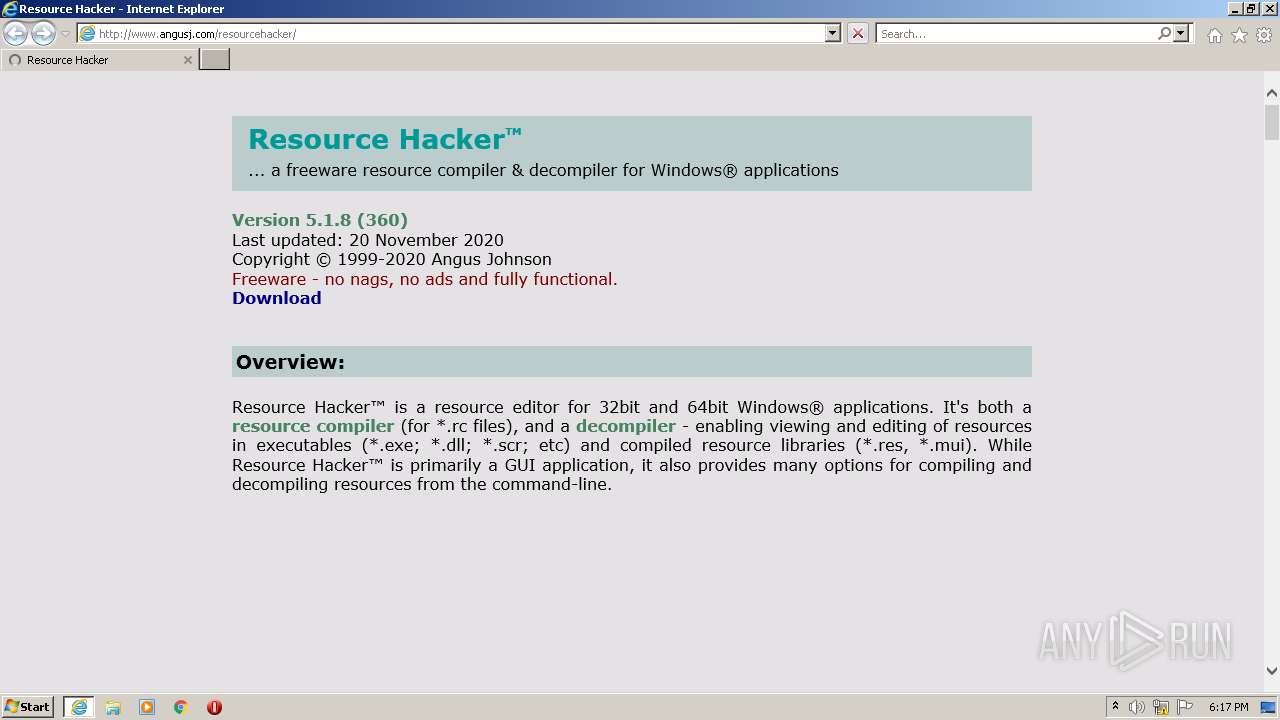The height and width of the screenshot is (720, 1280).
Task: Click the scrollbar up arrow
Action: (x=1272, y=93)
